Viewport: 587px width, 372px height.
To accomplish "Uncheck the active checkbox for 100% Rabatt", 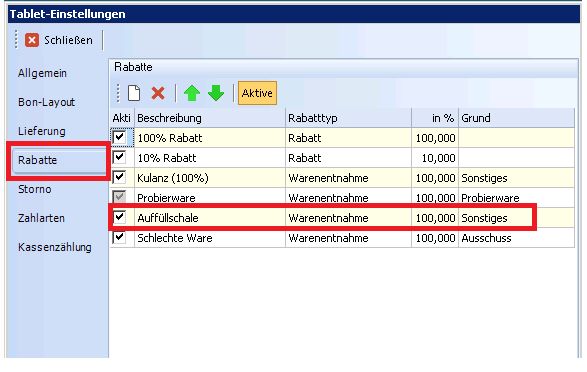I will (x=119, y=137).
